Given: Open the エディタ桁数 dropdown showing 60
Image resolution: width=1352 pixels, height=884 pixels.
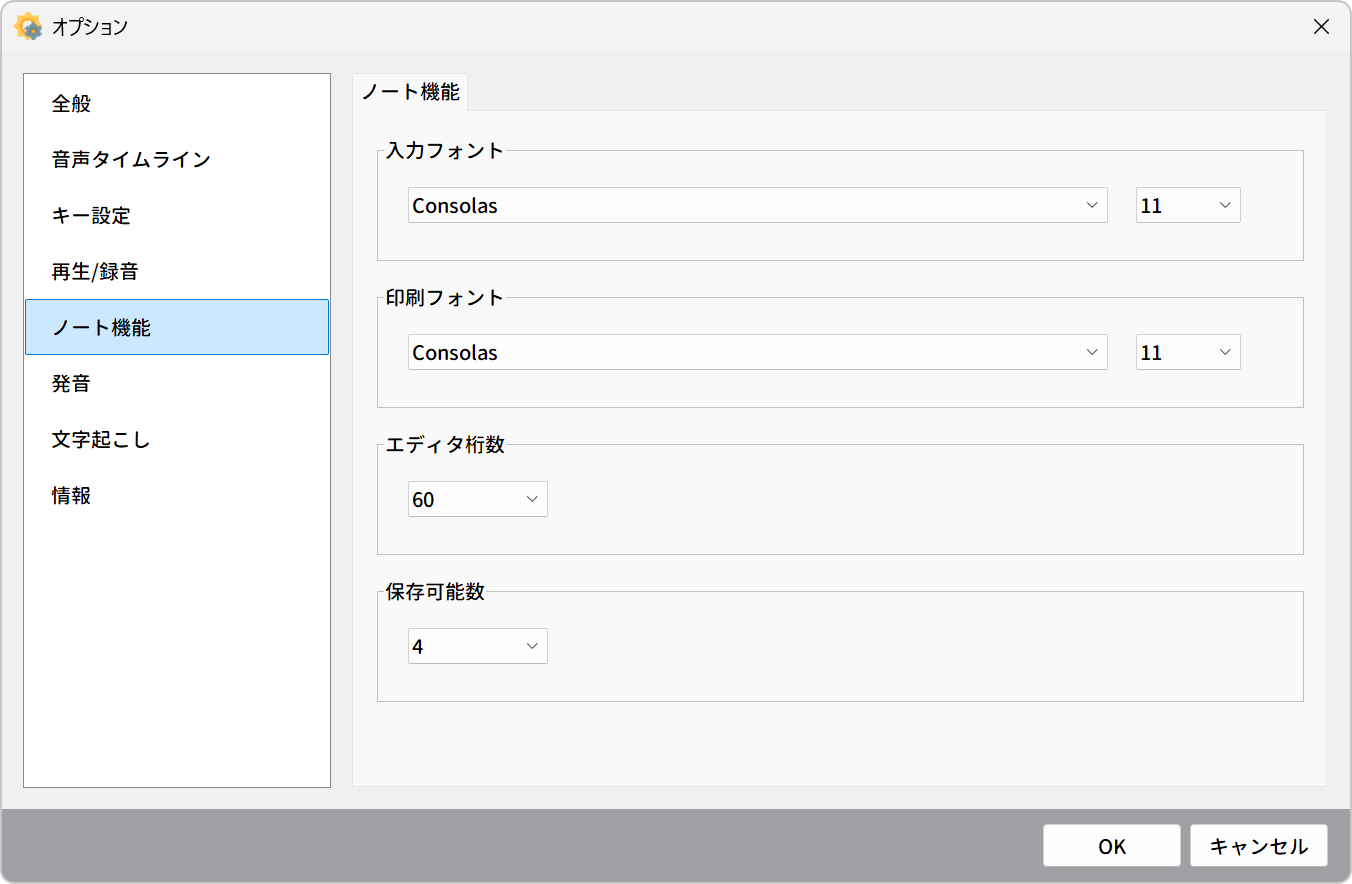Looking at the screenshot, I should point(478,499).
